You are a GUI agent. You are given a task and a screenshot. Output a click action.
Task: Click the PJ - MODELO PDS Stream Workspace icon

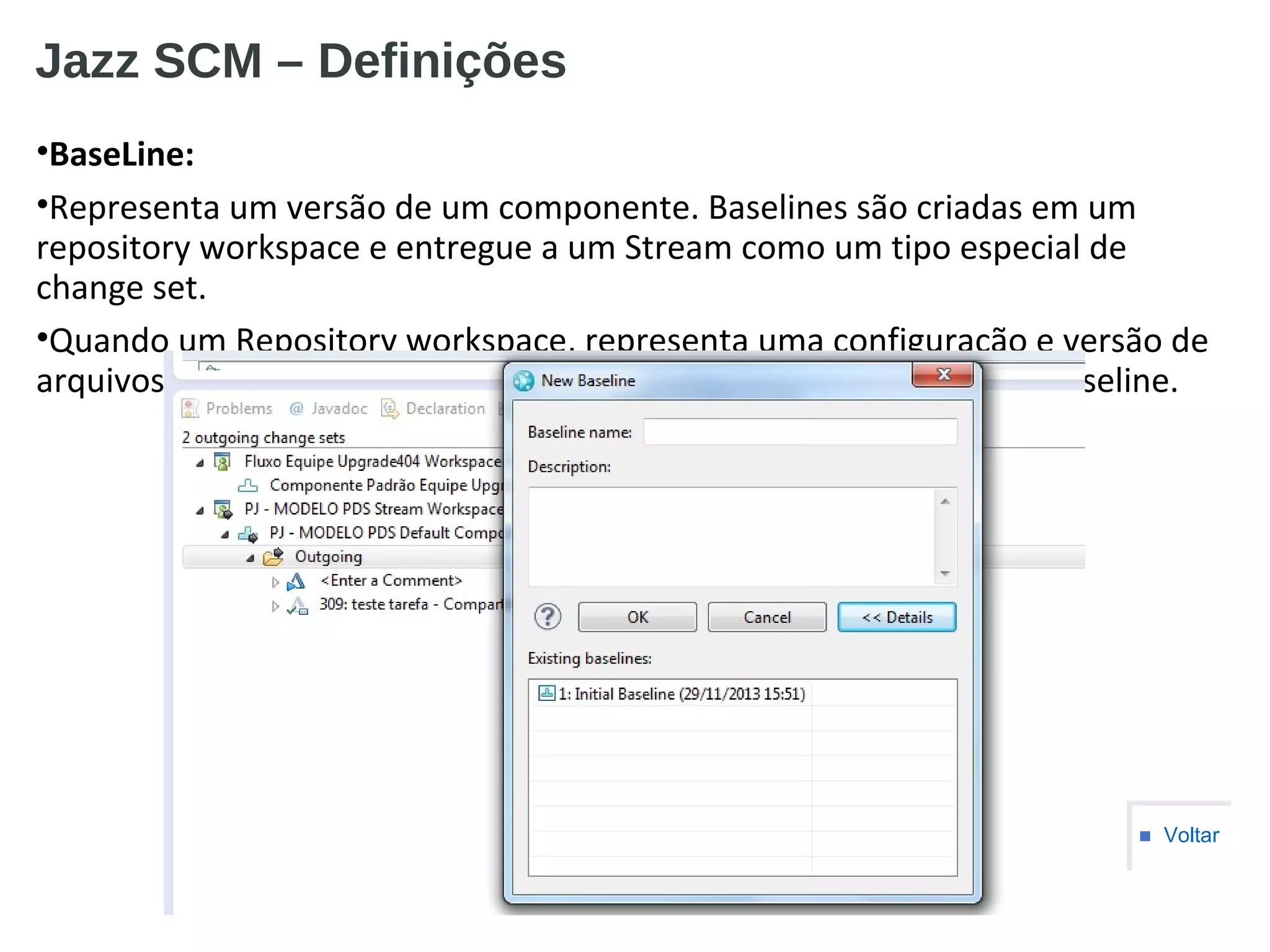coord(223,509)
